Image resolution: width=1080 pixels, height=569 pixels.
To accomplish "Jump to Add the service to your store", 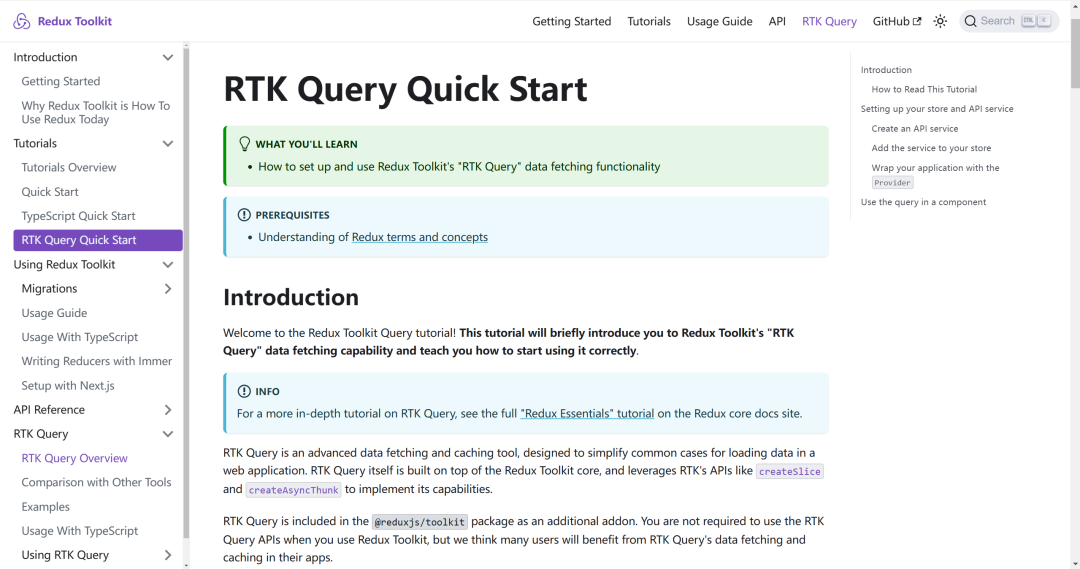I will (x=931, y=148).
